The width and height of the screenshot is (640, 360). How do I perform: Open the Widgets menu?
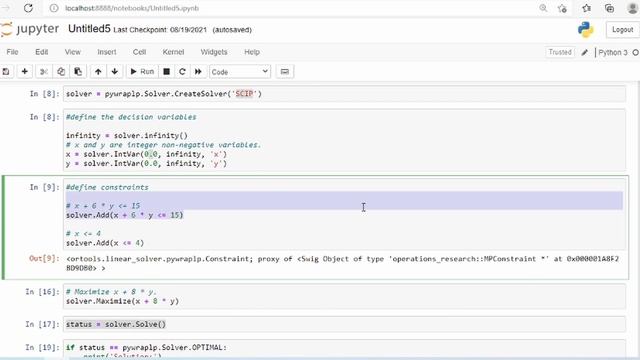(x=213, y=52)
